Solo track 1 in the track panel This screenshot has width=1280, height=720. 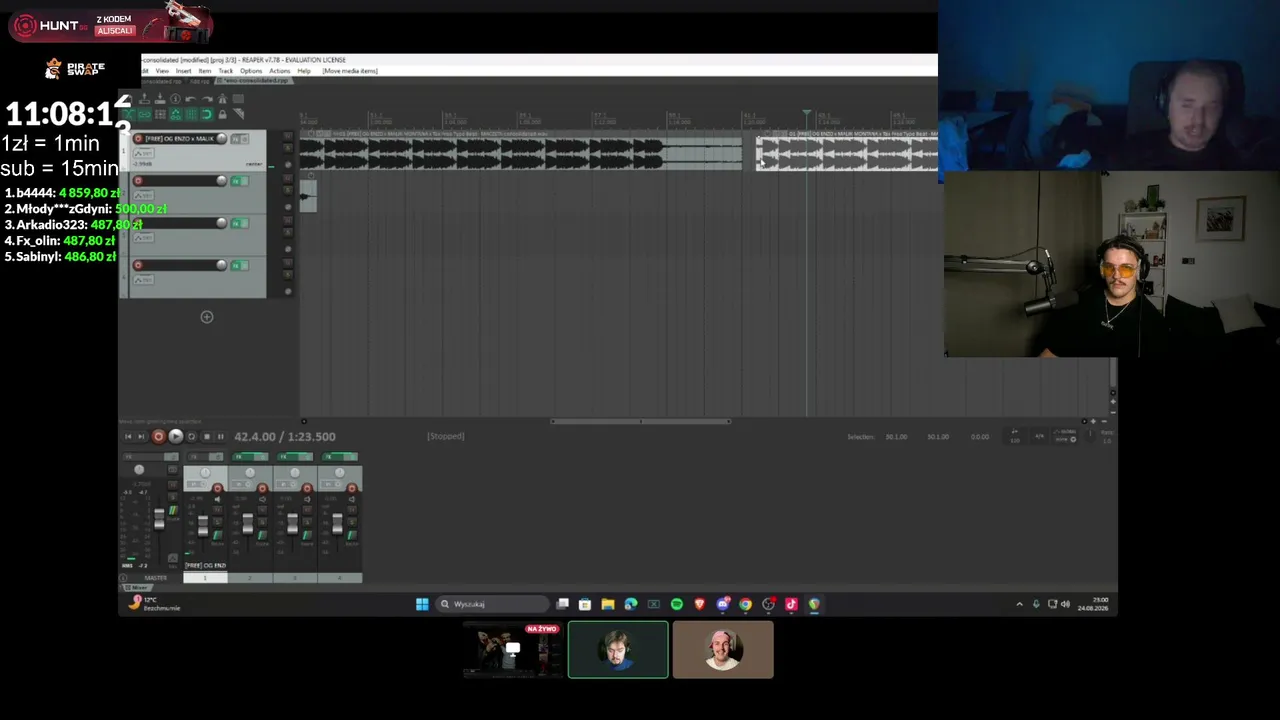288,148
